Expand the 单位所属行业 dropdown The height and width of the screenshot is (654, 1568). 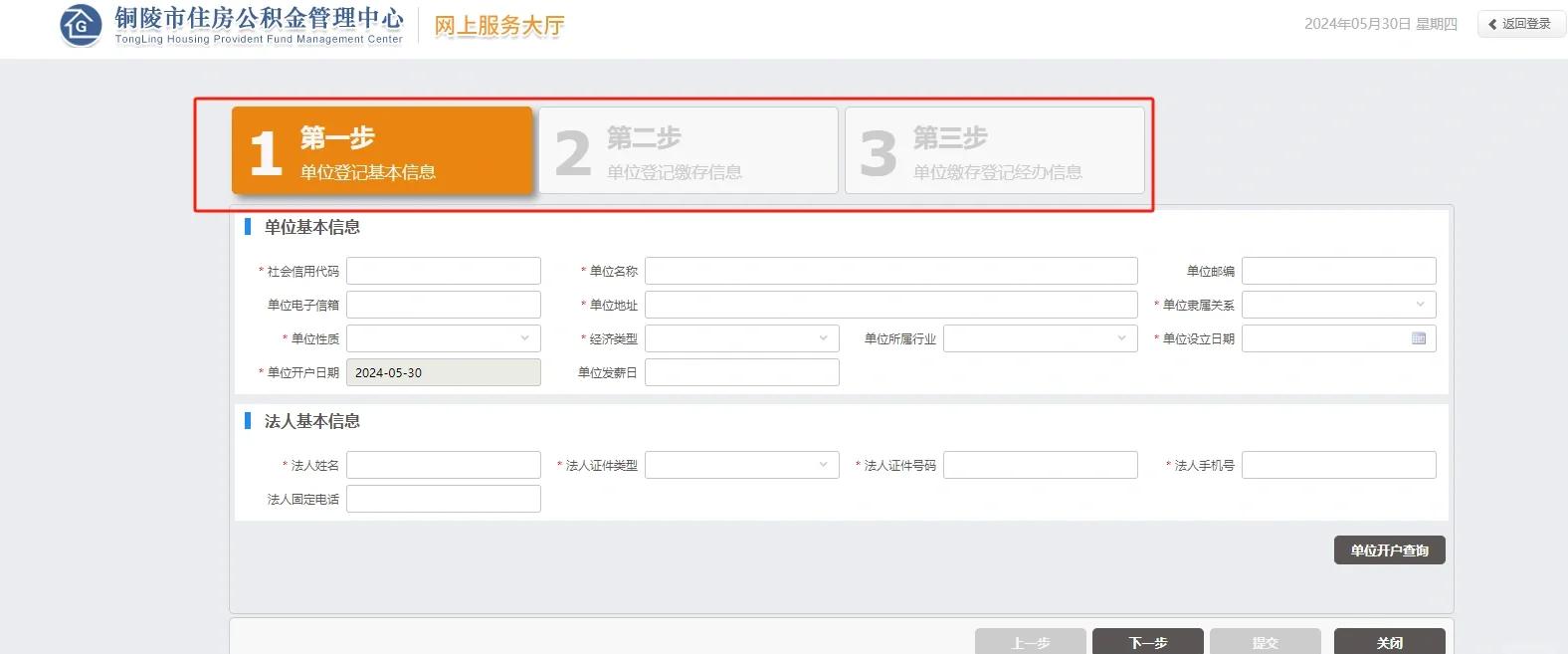point(1041,338)
